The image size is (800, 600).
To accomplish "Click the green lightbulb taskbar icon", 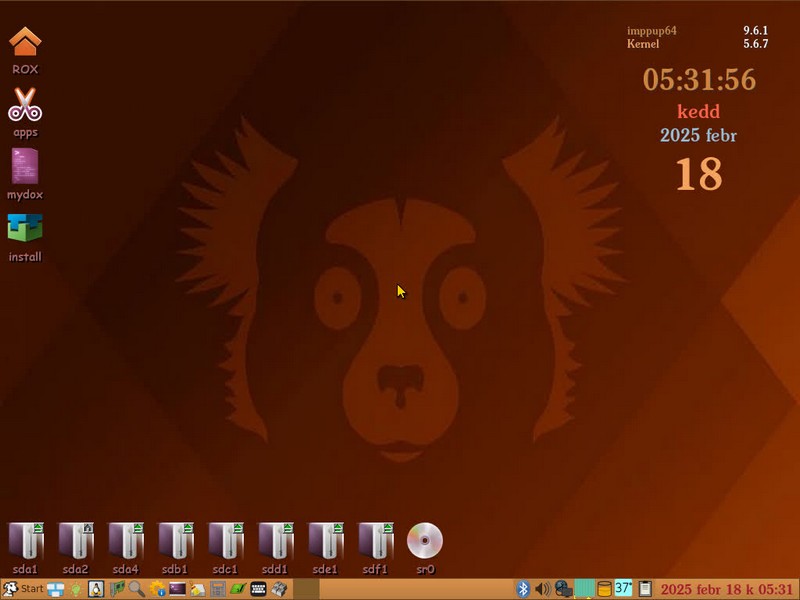I will click(x=76, y=589).
